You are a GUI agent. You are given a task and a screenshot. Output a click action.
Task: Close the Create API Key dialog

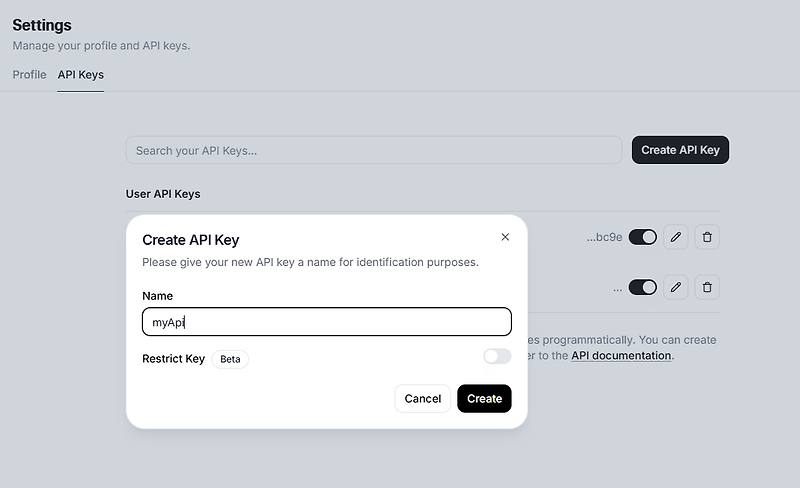point(505,237)
